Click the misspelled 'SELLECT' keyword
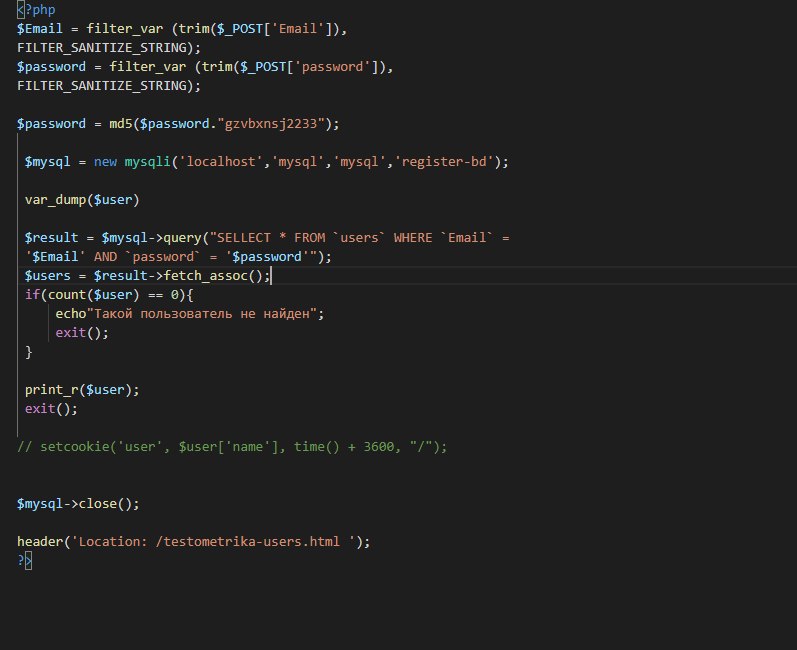797x650 pixels. [244, 238]
